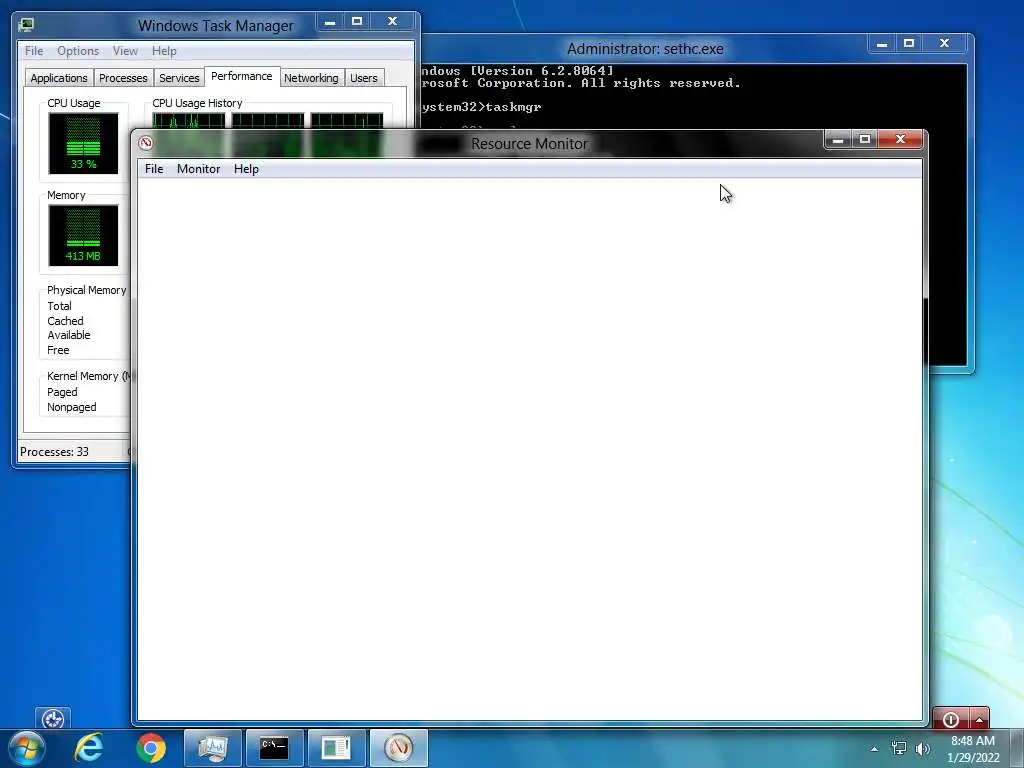Click Processes: 33 status text
Screen dimensions: 1024x768
pyautogui.click(x=54, y=452)
